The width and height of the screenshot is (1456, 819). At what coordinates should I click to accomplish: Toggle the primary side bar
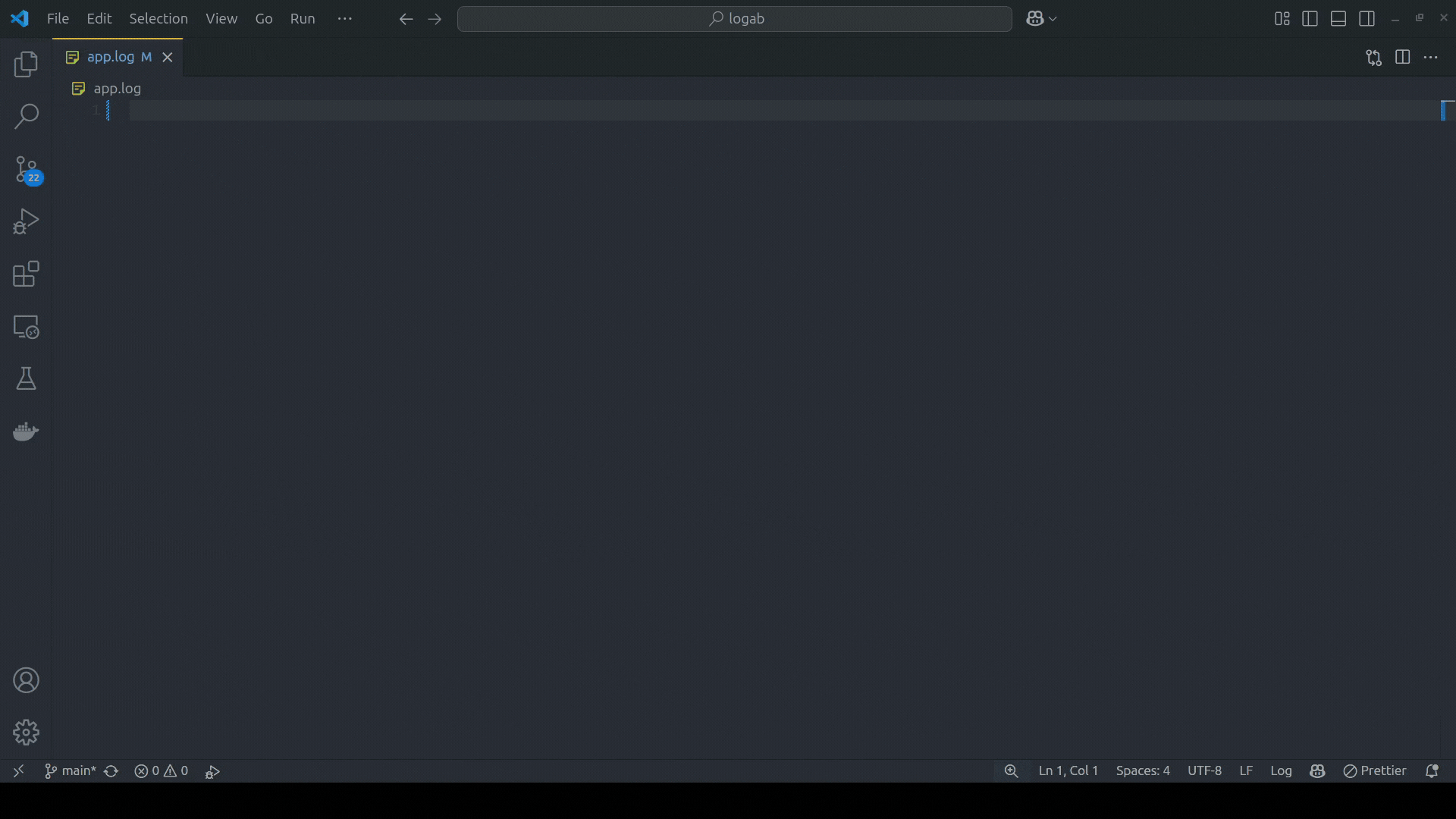[x=1310, y=19]
